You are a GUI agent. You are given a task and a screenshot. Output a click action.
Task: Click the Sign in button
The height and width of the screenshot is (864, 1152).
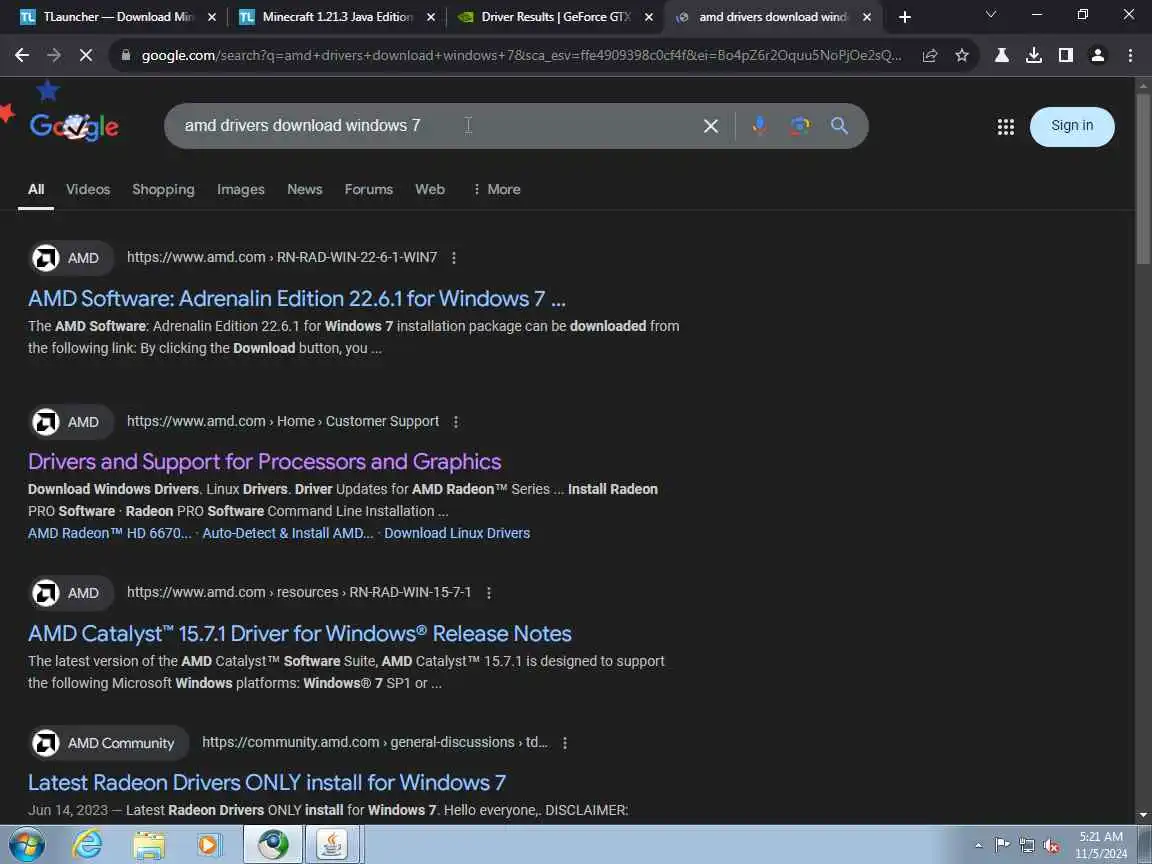click(1072, 126)
